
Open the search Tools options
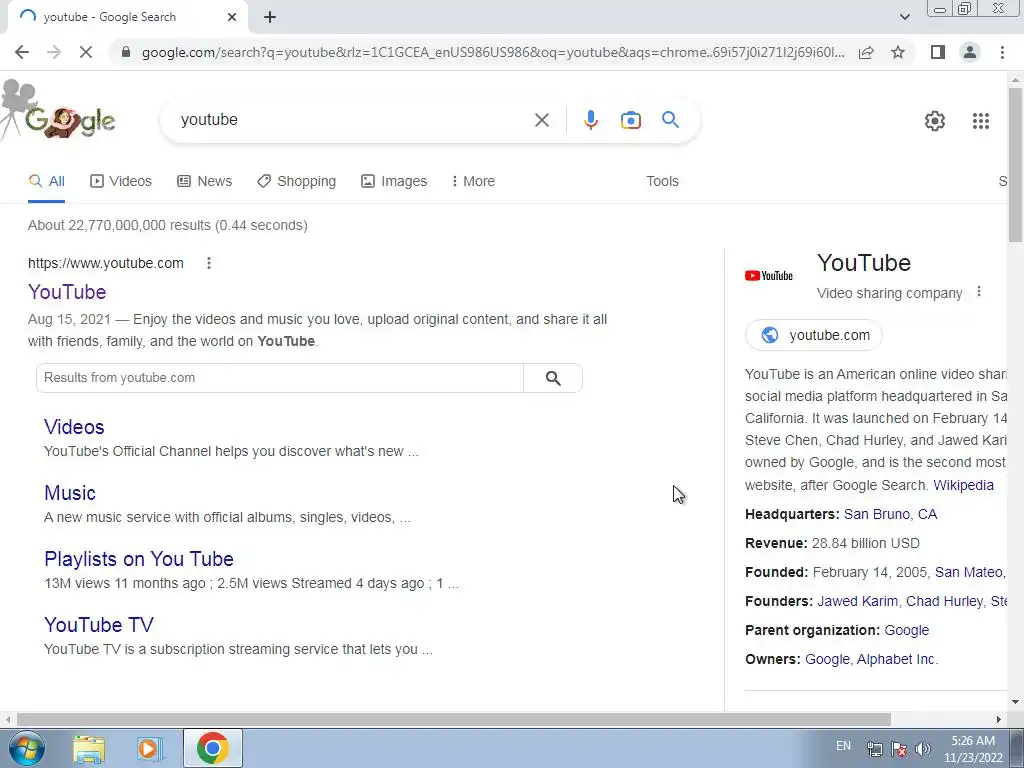662,182
